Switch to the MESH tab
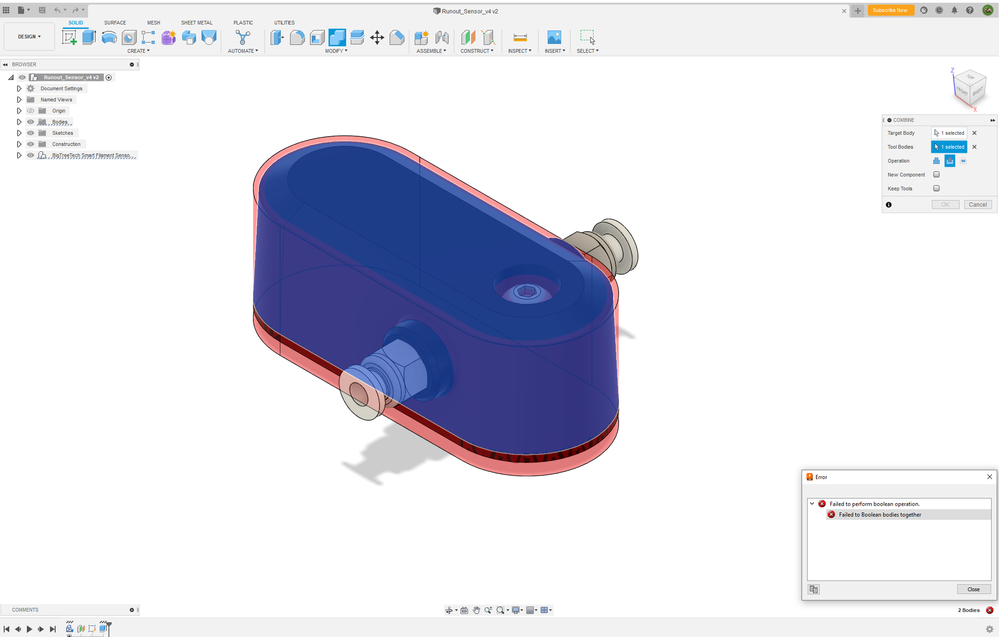This screenshot has width=999, height=637. 154,22
